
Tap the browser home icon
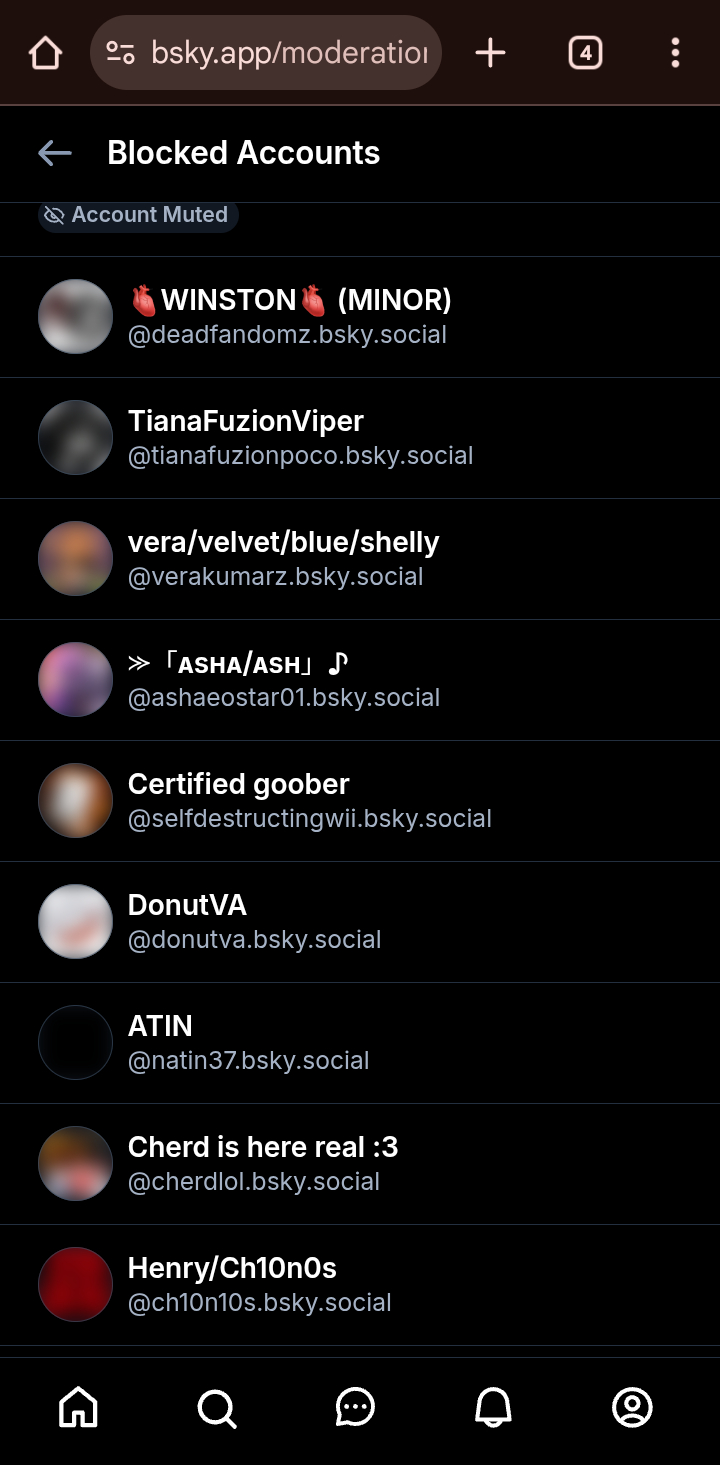click(45, 53)
